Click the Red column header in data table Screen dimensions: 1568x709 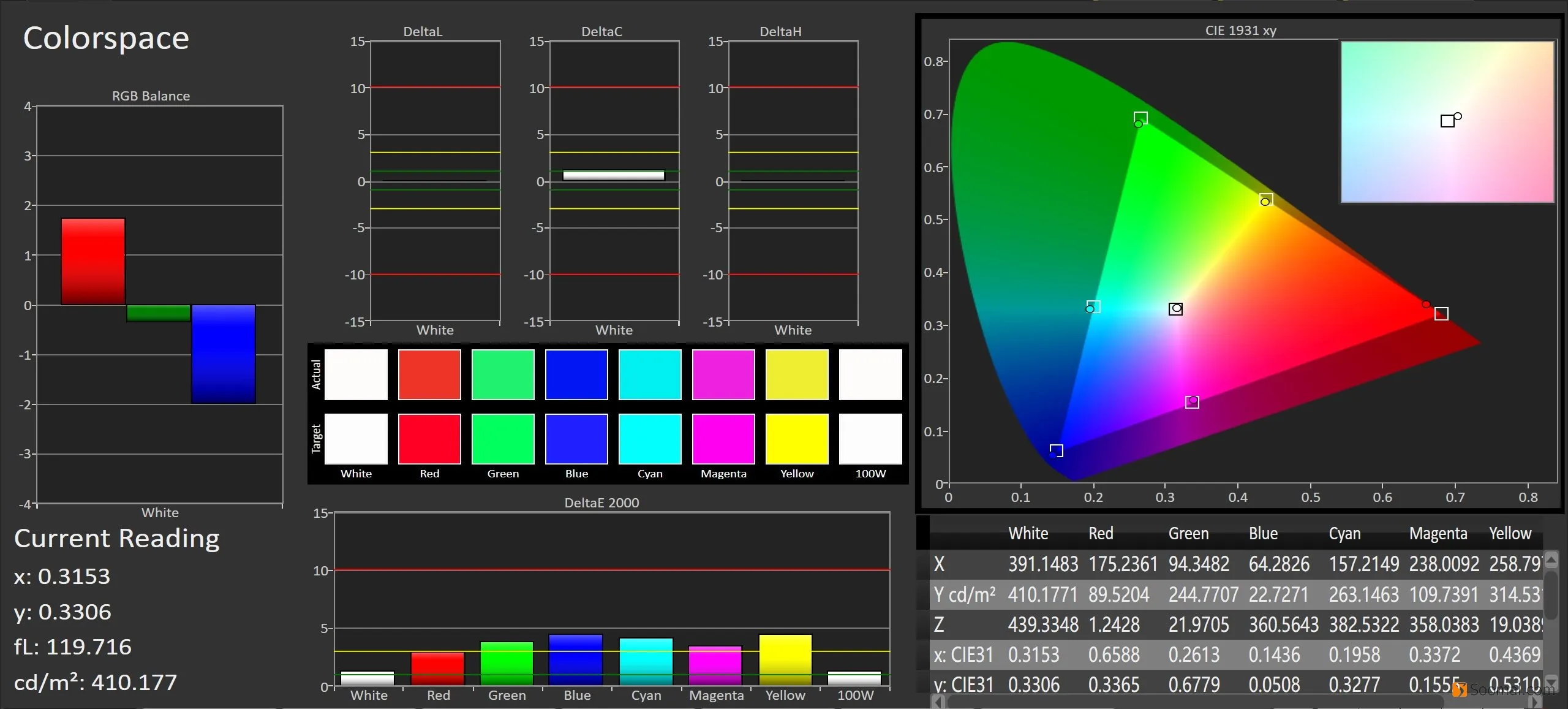1101,534
